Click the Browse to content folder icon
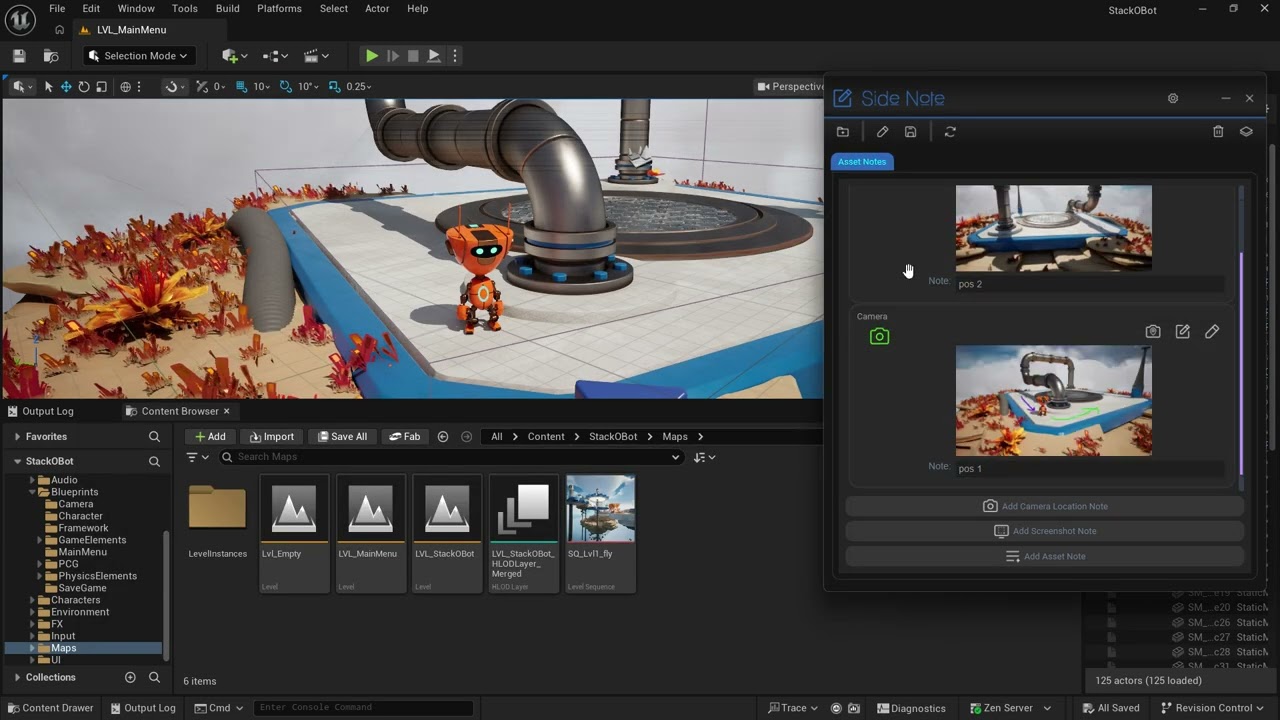This screenshot has height=720, width=1280. [51, 56]
